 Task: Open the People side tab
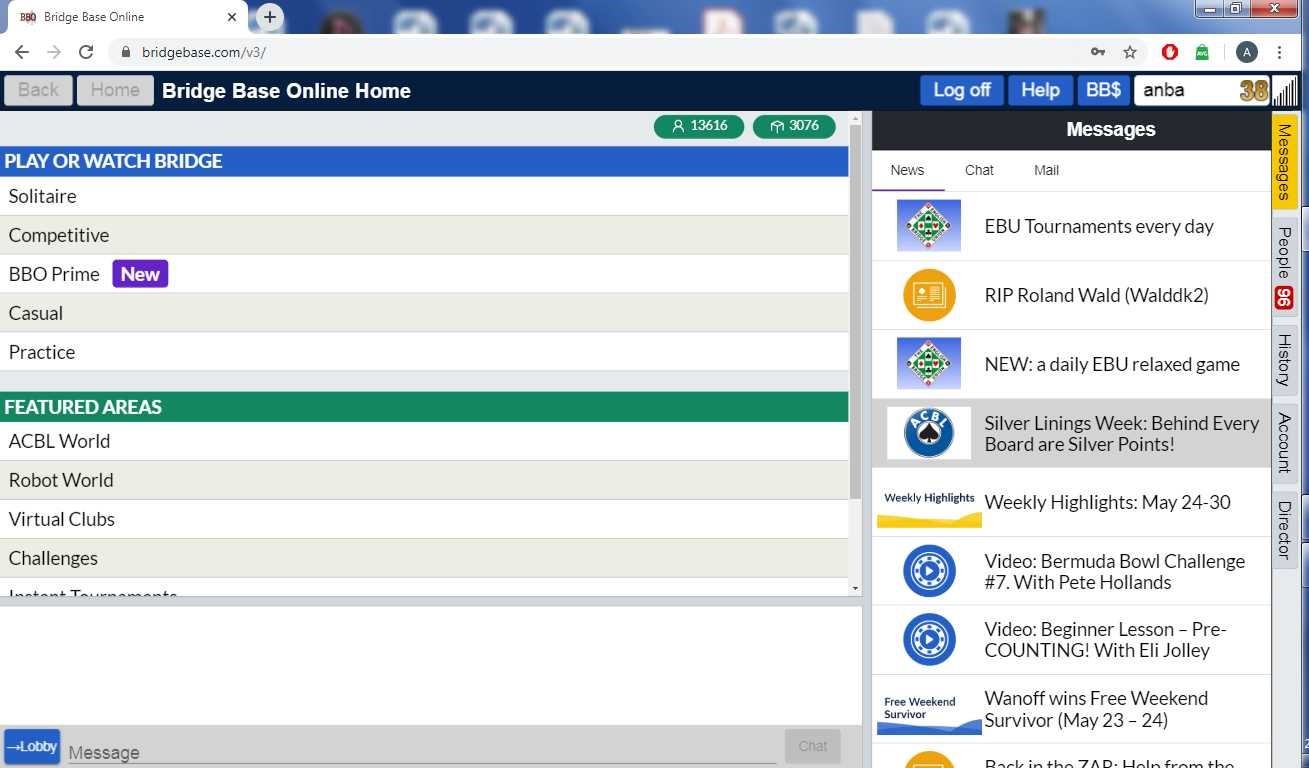1284,266
